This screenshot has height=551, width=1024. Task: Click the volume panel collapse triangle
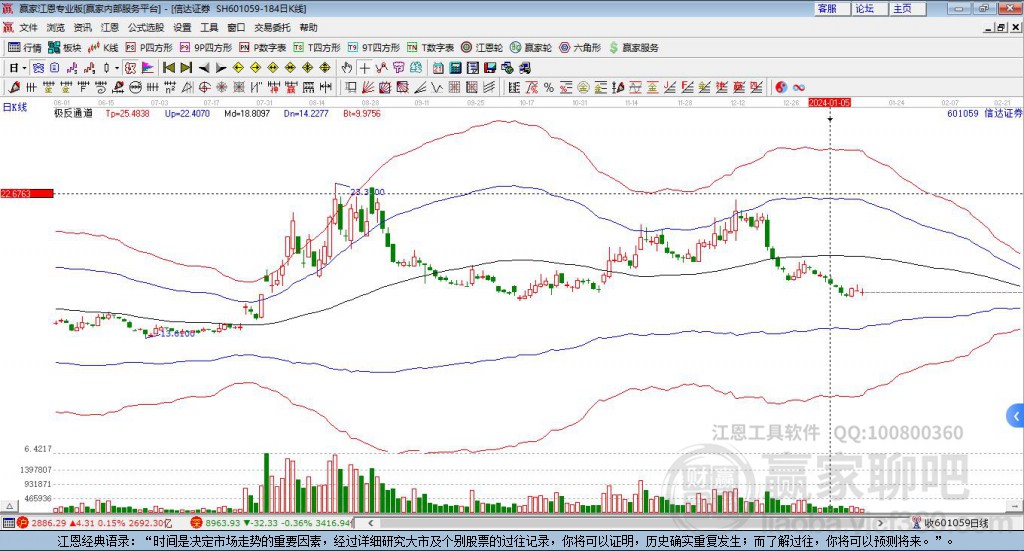(10, 506)
